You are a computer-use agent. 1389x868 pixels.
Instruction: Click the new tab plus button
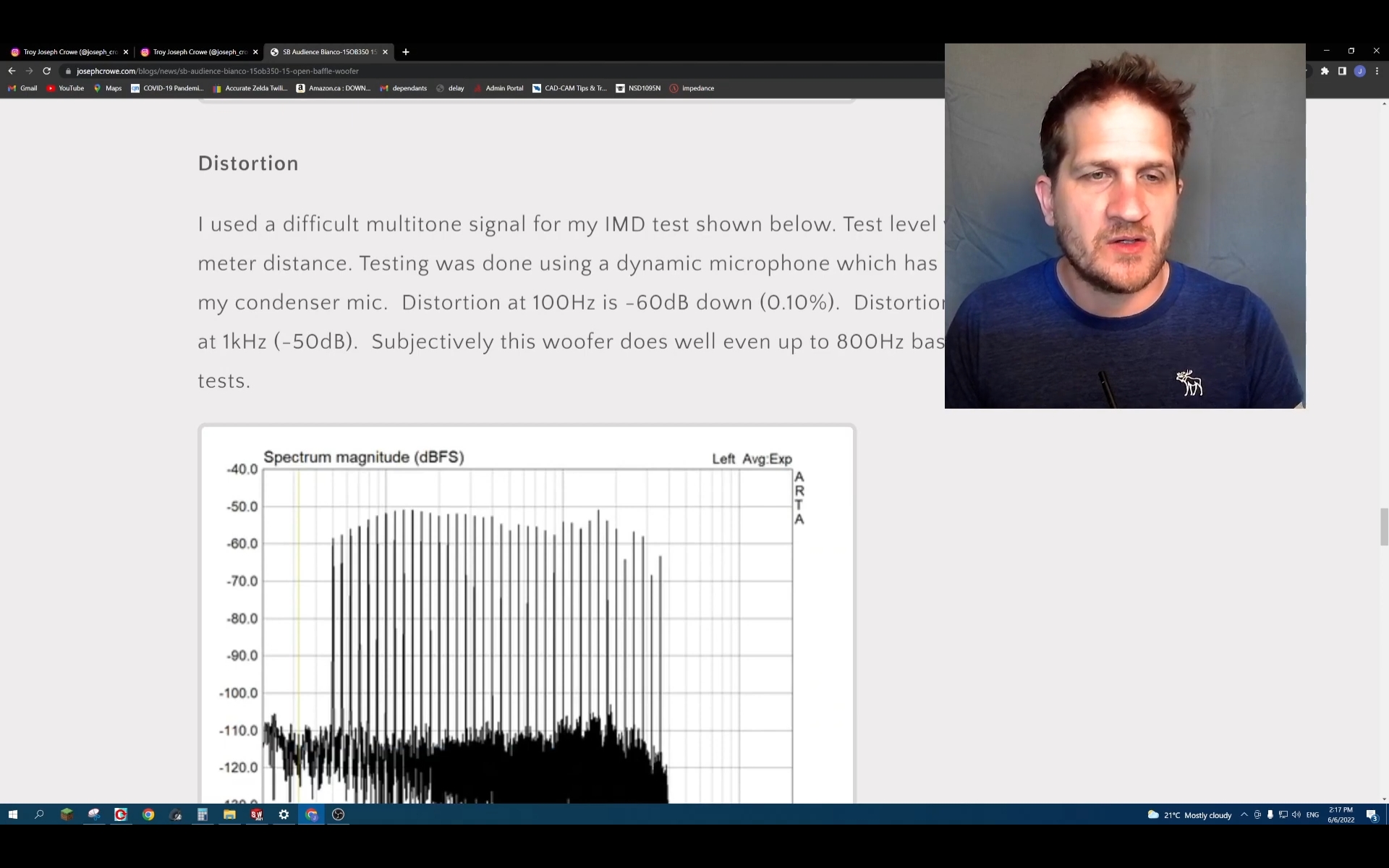click(x=407, y=51)
